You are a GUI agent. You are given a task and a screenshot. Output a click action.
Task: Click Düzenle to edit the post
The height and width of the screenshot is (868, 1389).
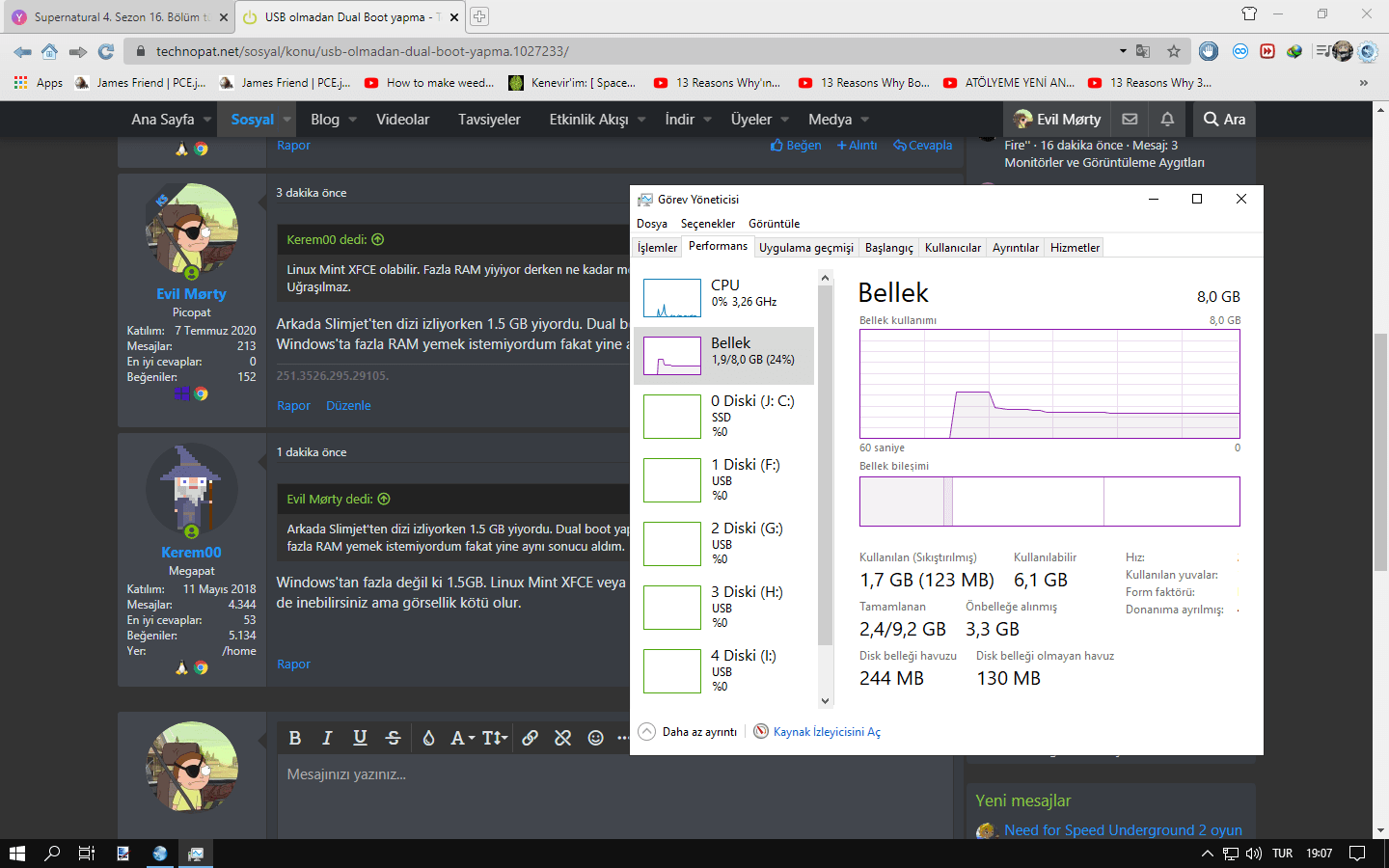coord(348,406)
